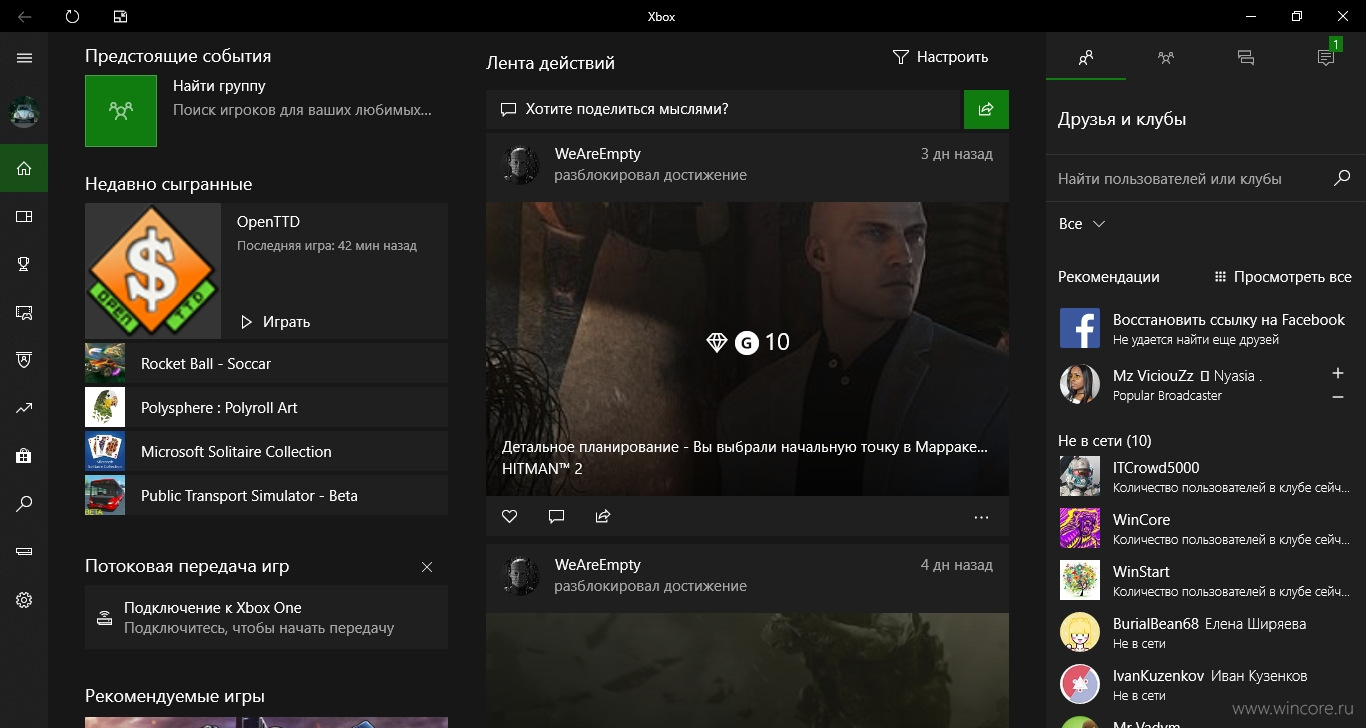The image size is (1366, 728).
Task: Click the green share post button
Action: click(x=986, y=109)
